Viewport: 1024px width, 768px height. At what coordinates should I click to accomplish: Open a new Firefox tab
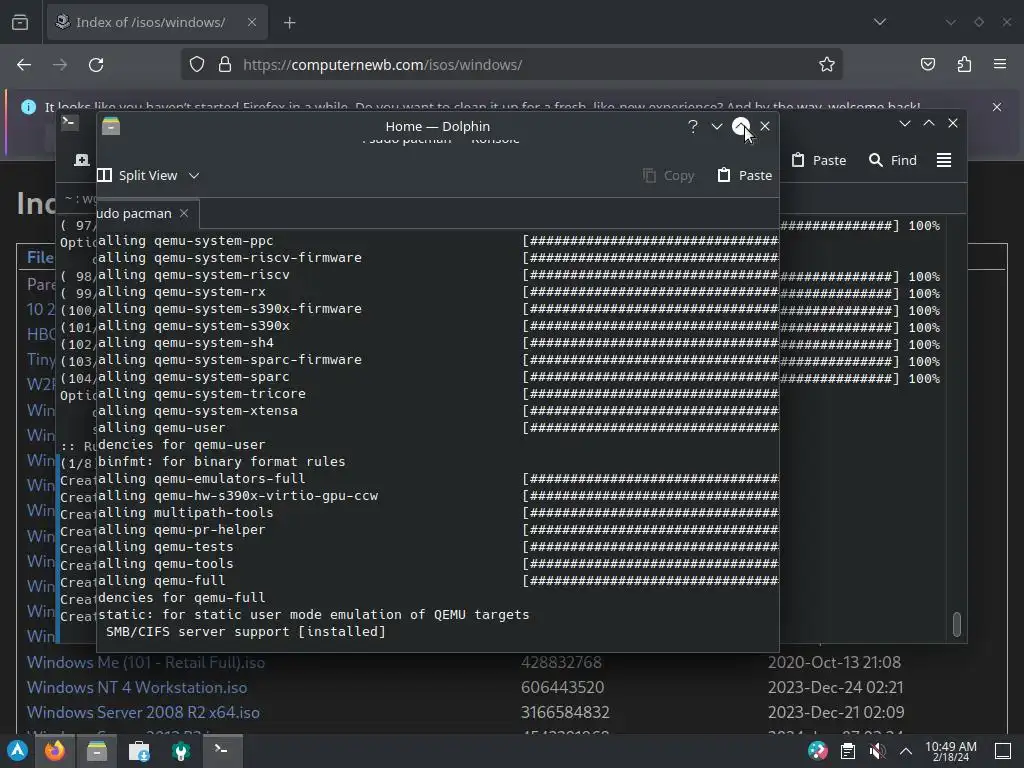289,23
